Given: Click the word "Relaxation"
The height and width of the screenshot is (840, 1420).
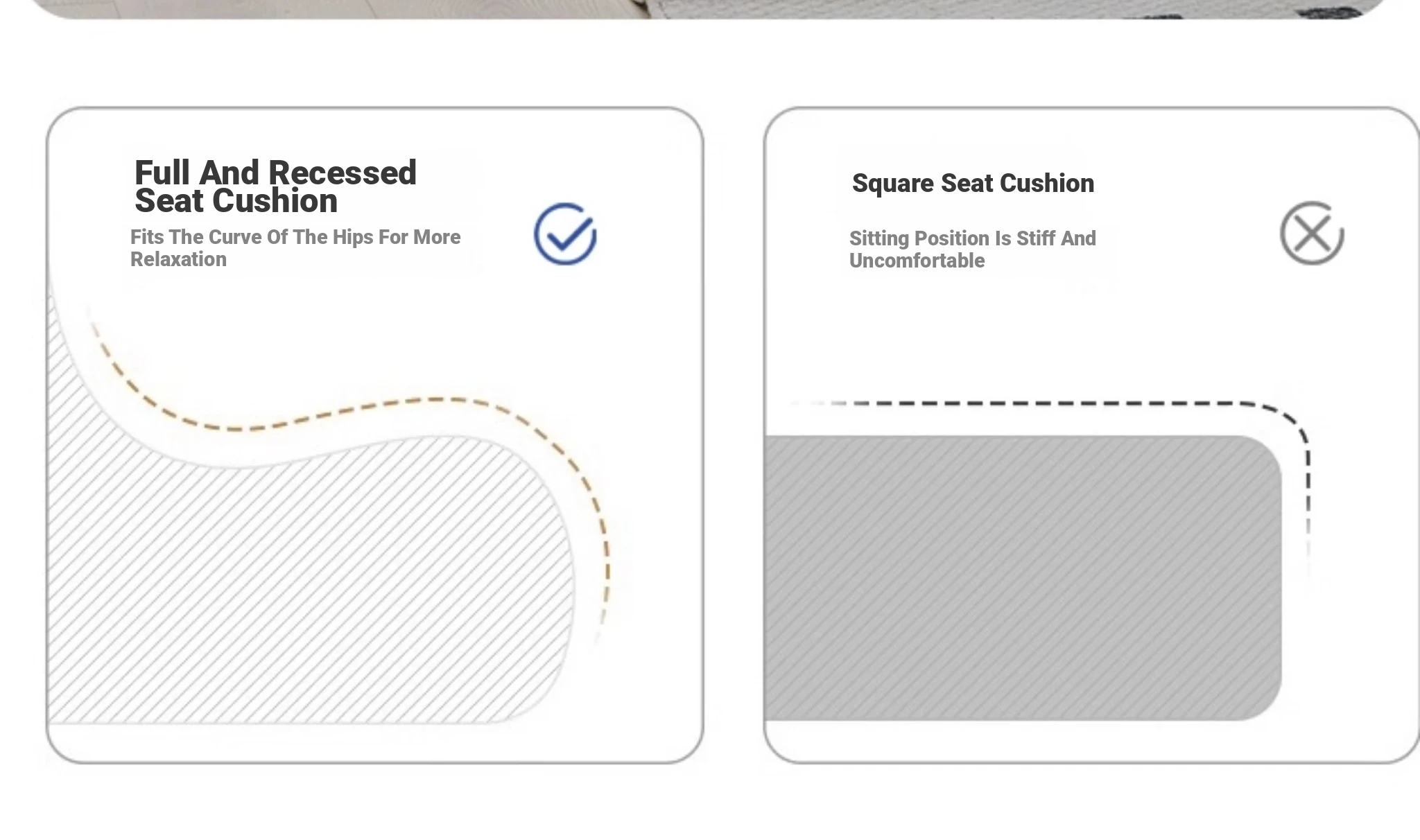Looking at the screenshot, I should point(178,259).
